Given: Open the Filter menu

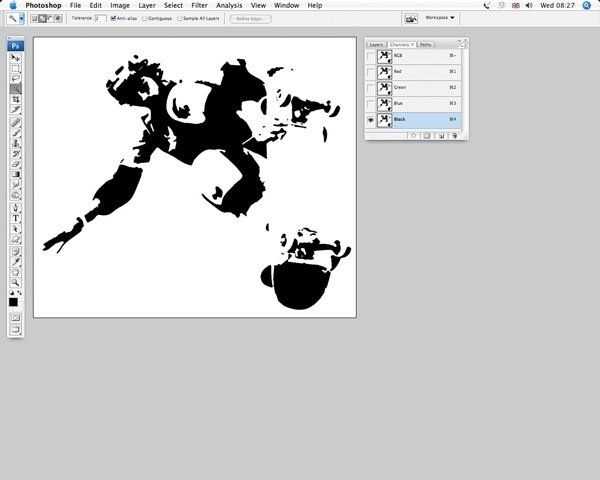Looking at the screenshot, I should tap(201, 5).
